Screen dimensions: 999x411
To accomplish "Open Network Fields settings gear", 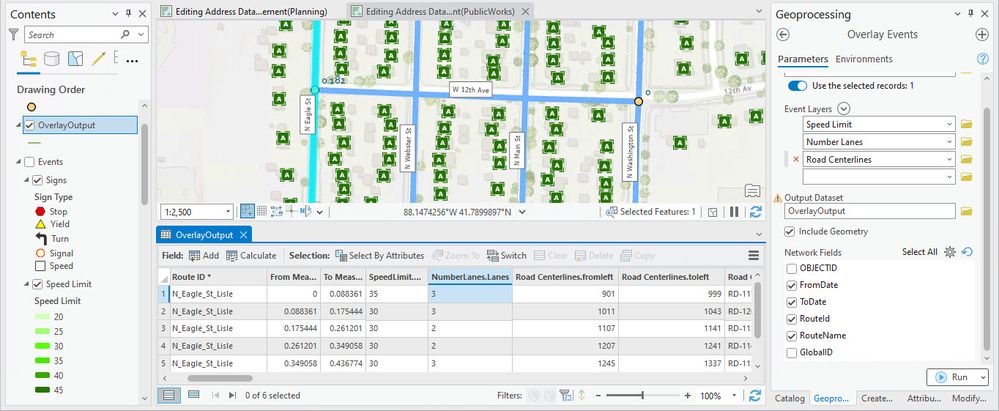I will 950,252.
